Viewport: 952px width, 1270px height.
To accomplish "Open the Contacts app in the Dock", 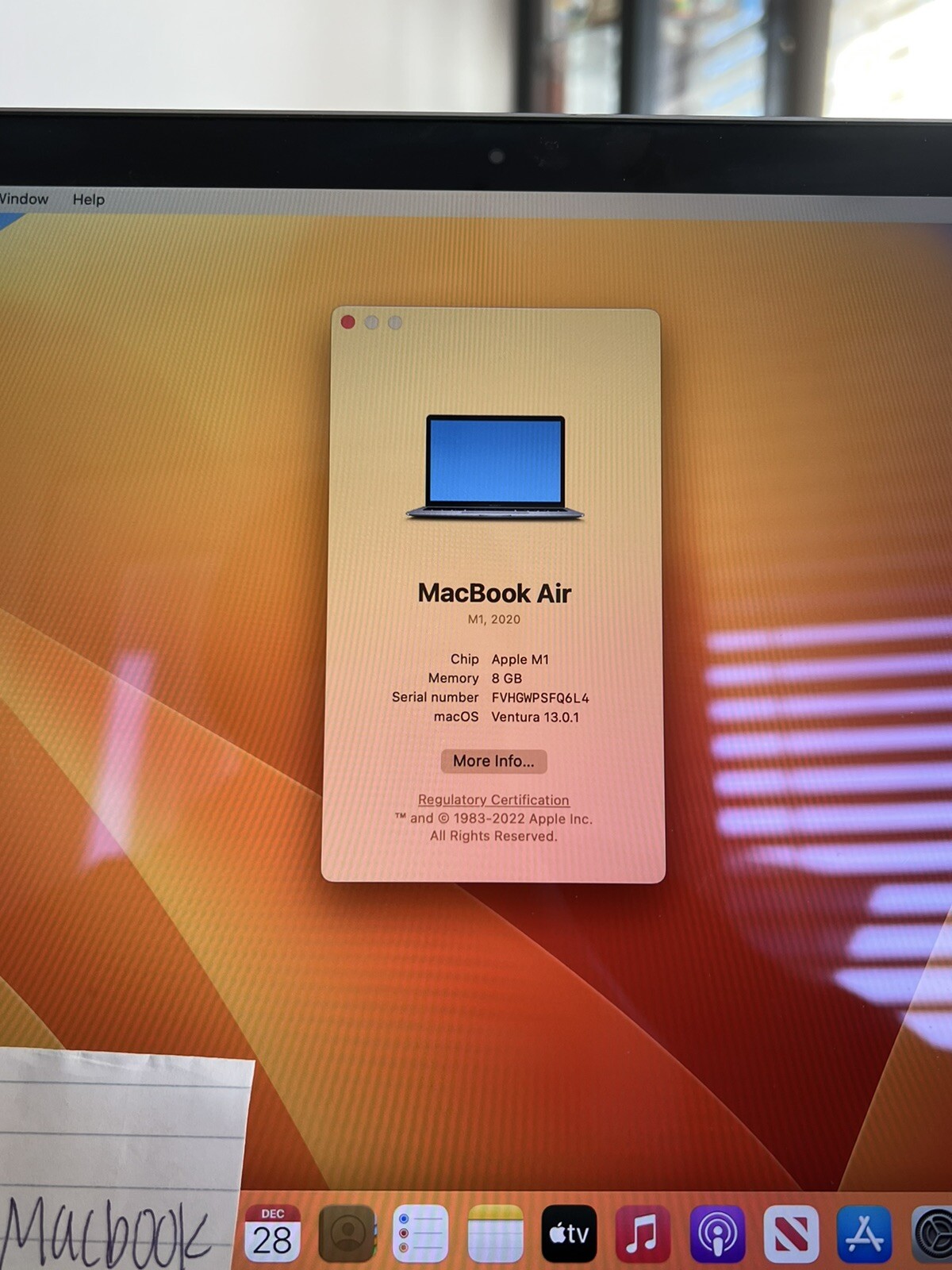I will 347,1233.
